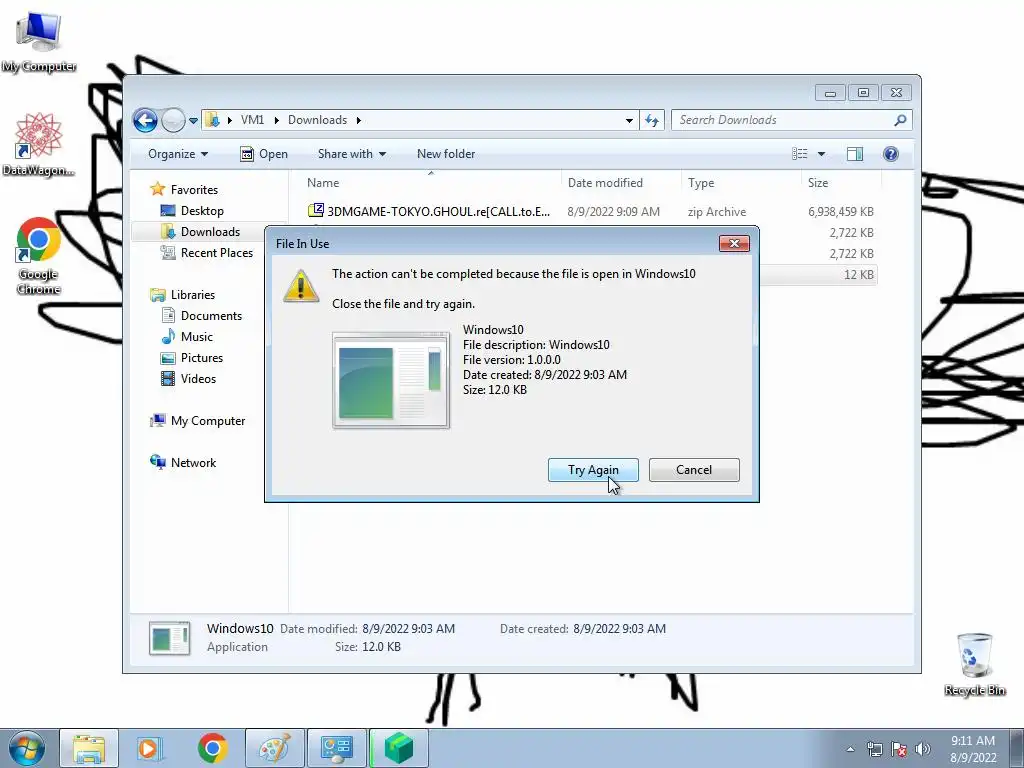Click the Try Again button
Viewport: 1024px width, 768px height.
coord(593,470)
